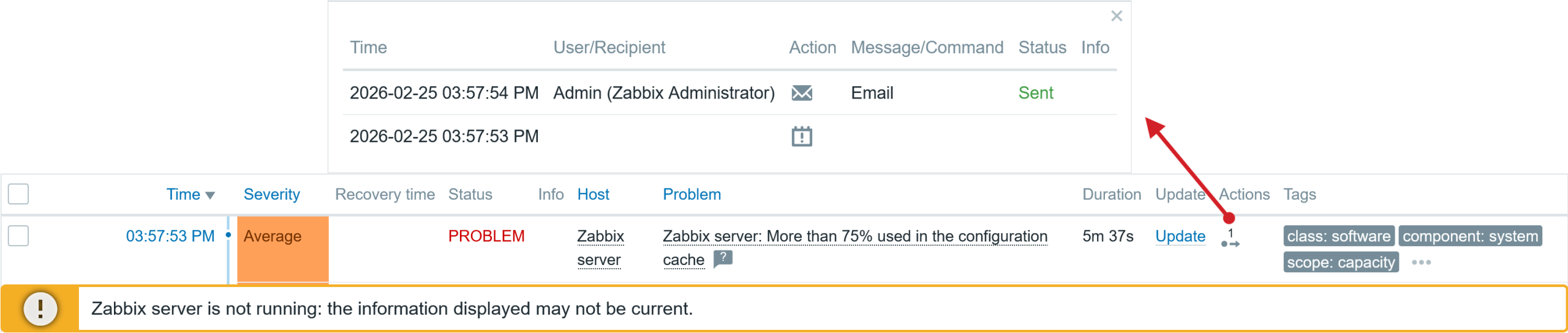Expand hidden tags via three dots

tap(1421, 263)
